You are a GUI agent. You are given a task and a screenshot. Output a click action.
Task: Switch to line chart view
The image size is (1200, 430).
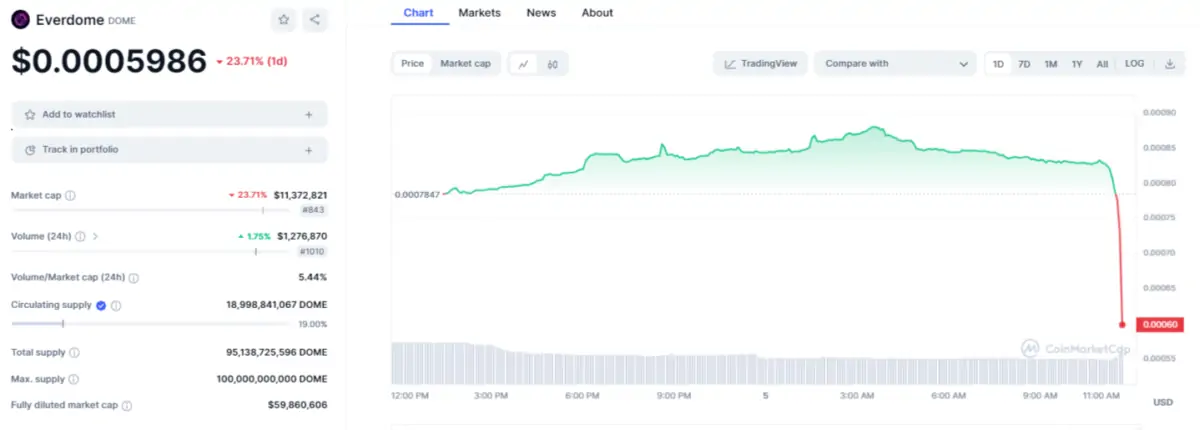pyautogui.click(x=523, y=63)
